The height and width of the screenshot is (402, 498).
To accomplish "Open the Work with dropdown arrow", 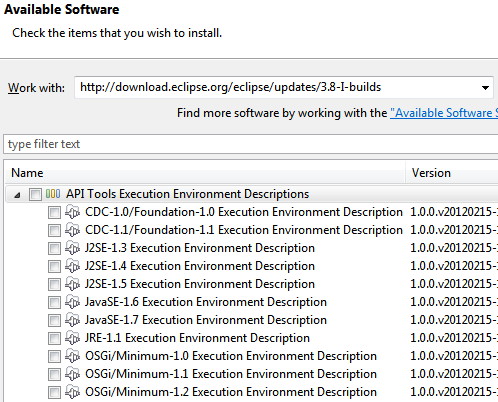I will tap(485, 88).
